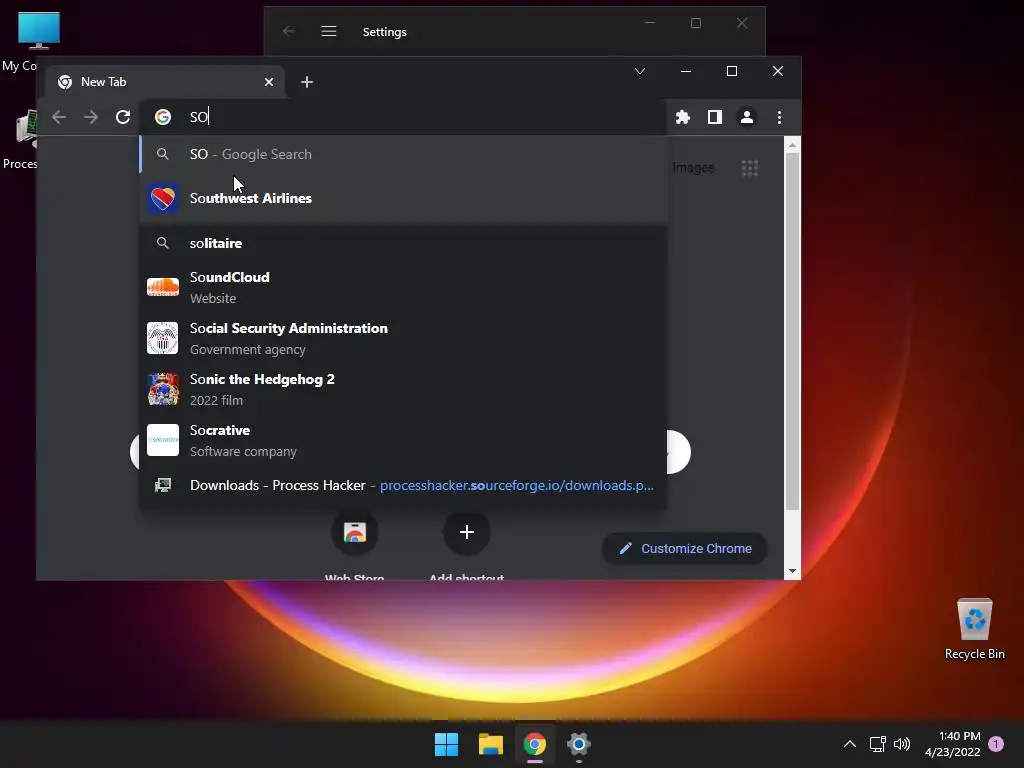The height and width of the screenshot is (768, 1024).
Task: Click the Social Security Administration seal icon
Action: coord(163,338)
